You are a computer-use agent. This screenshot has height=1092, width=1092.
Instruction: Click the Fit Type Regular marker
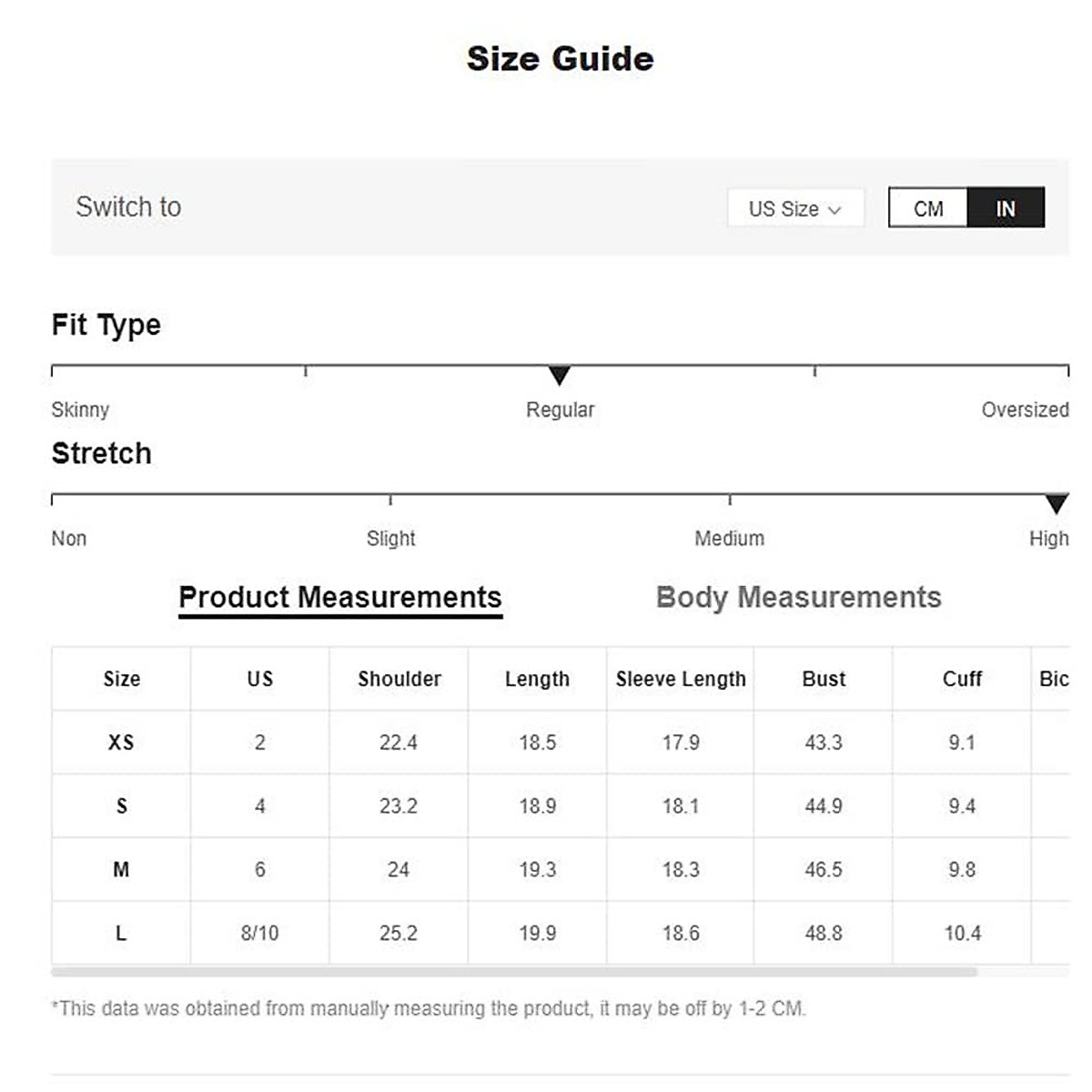click(560, 375)
